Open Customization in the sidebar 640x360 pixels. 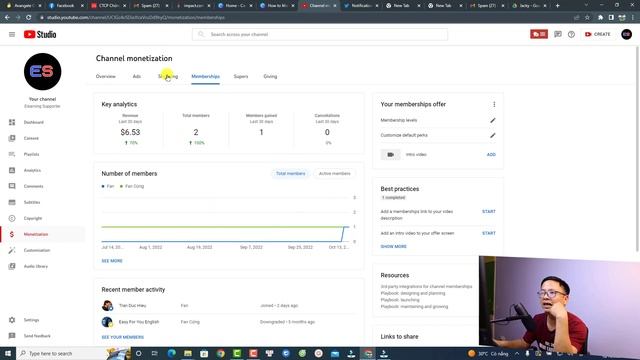[x=37, y=250]
